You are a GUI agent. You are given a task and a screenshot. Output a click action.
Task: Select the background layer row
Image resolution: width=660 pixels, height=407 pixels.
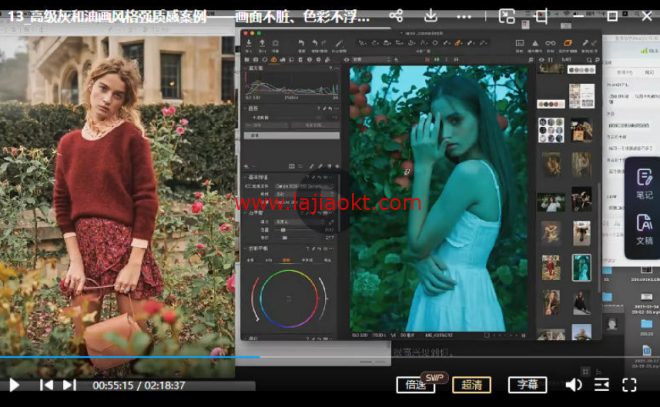point(292,136)
